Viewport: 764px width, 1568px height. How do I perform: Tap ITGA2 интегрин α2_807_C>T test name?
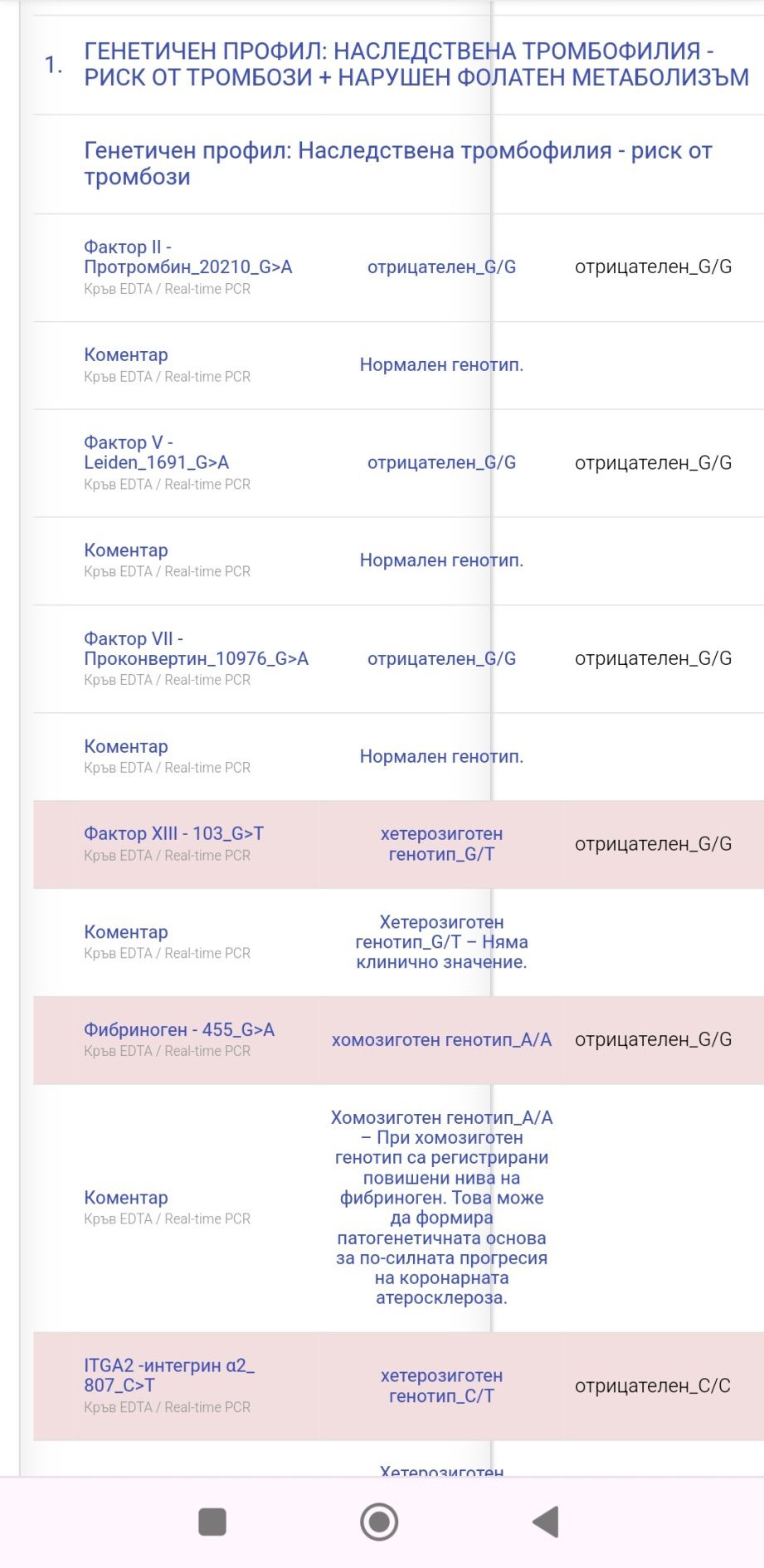click(168, 1375)
